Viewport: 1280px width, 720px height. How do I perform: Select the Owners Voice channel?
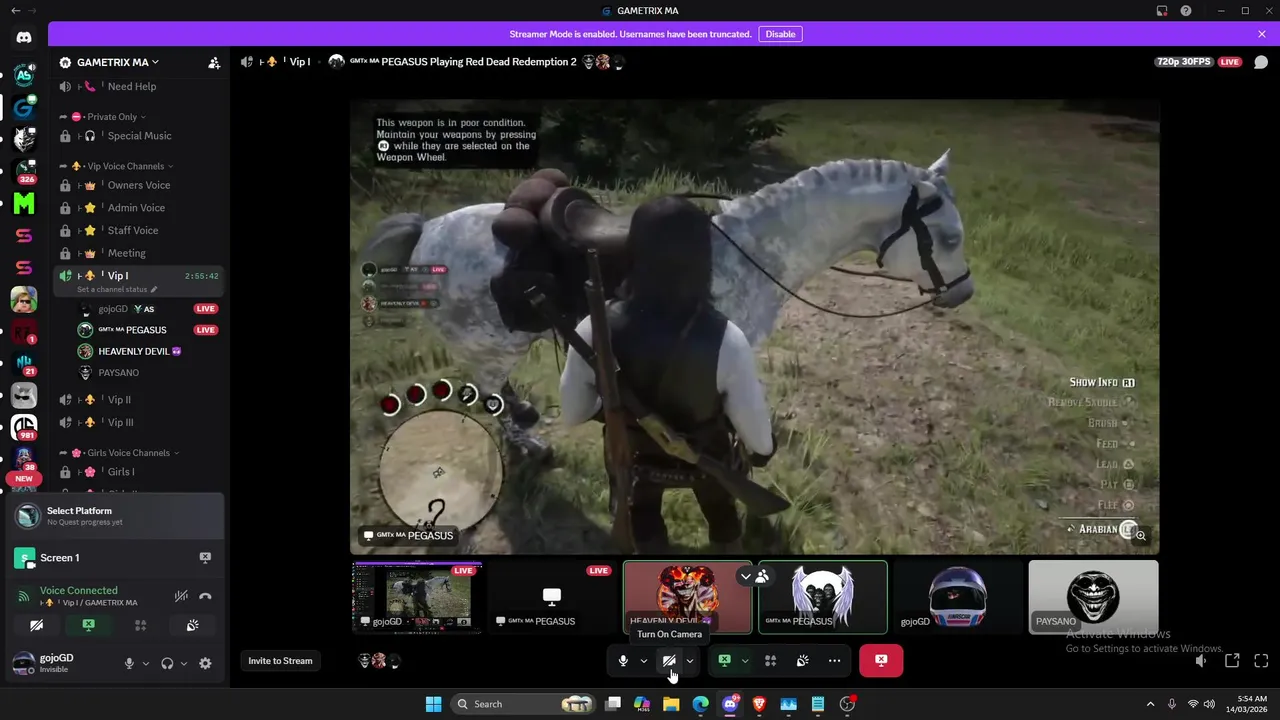(x=139, y=185)
